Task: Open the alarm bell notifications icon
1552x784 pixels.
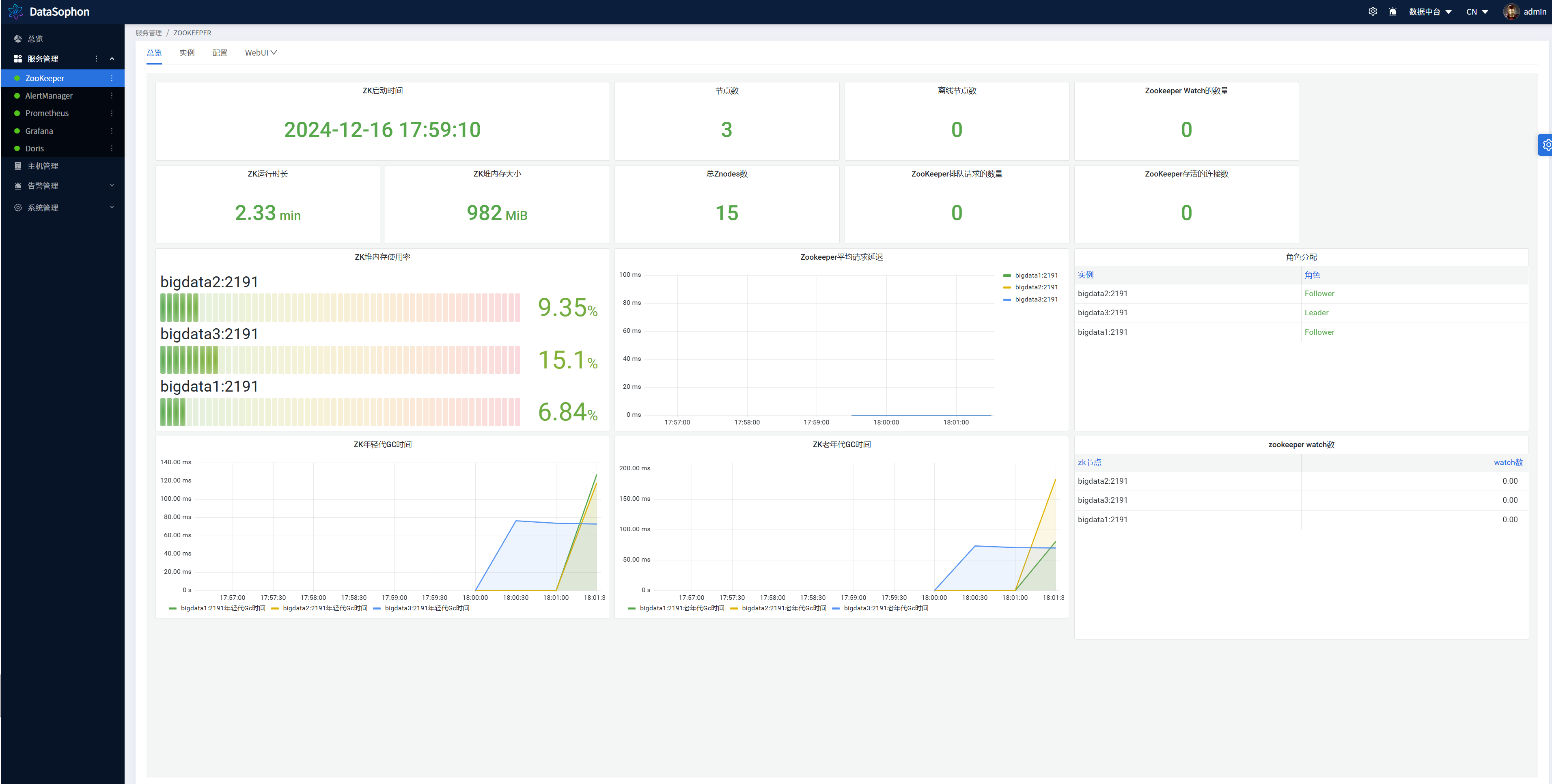Action: tap(1392, 11)
